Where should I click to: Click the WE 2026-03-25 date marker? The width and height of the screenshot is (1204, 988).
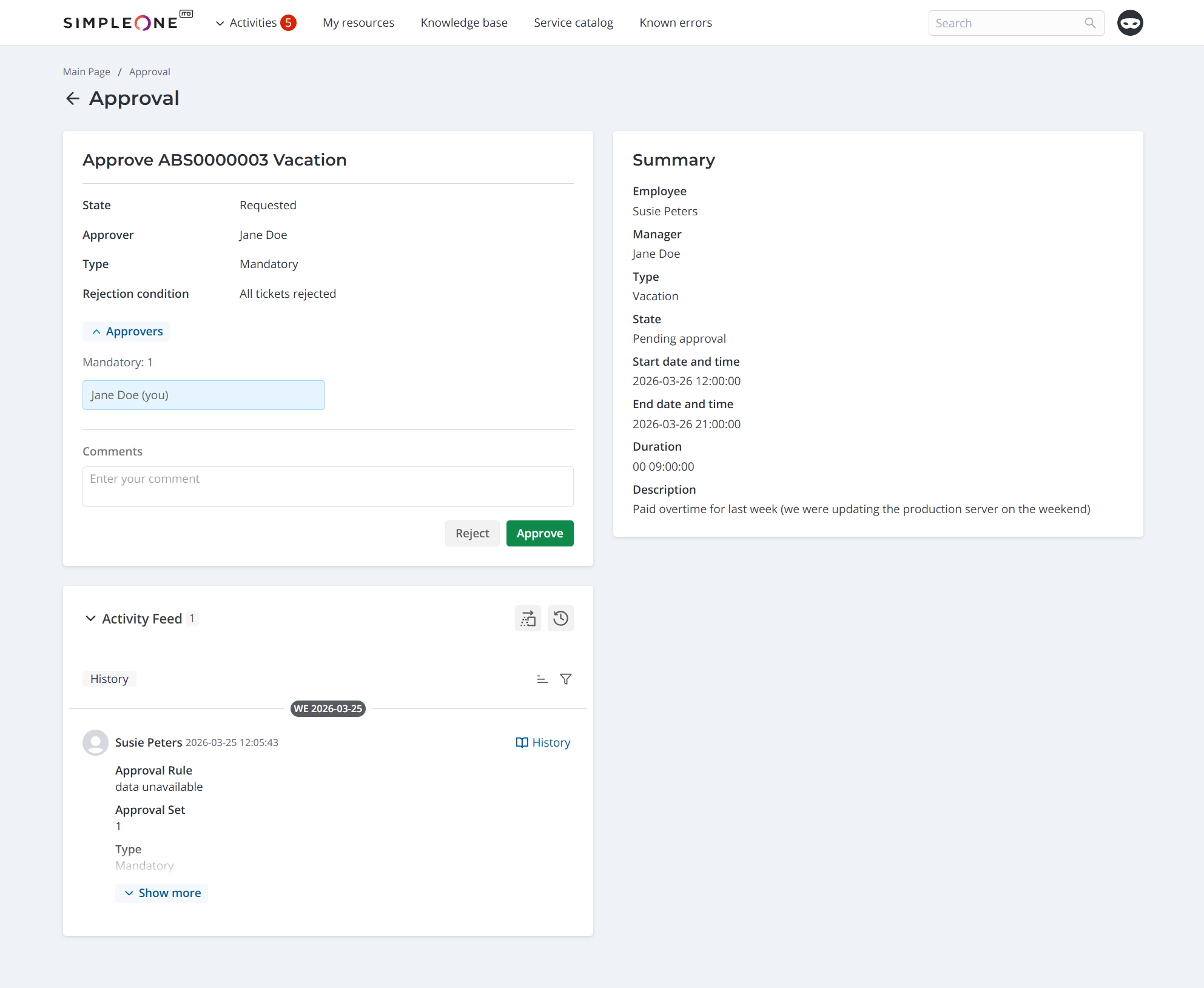point(328,708)
